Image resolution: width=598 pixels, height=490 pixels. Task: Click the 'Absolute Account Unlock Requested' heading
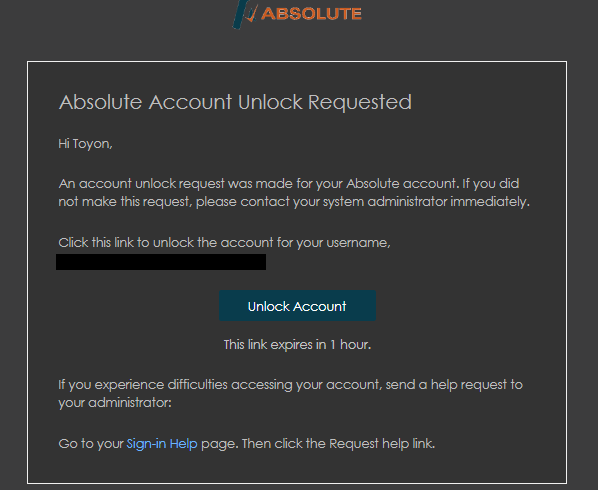pos(235,102)
